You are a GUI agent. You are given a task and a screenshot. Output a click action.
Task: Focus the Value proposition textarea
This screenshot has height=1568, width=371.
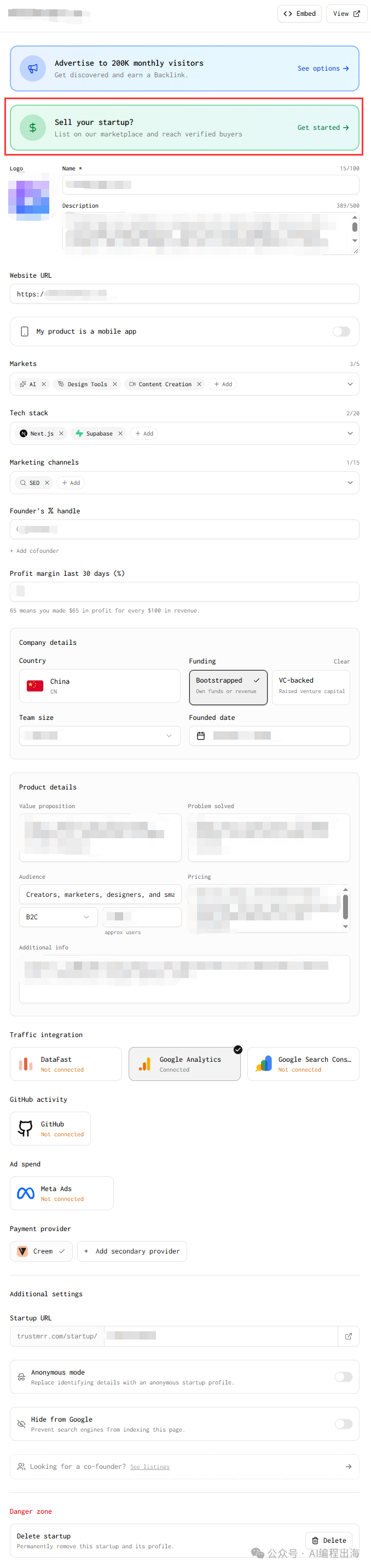click(x=100, y=838)
